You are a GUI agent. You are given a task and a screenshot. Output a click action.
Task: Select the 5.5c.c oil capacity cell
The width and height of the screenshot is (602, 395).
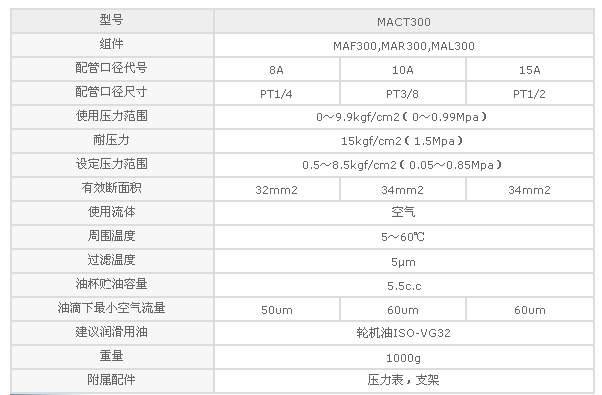coord(404,285)
